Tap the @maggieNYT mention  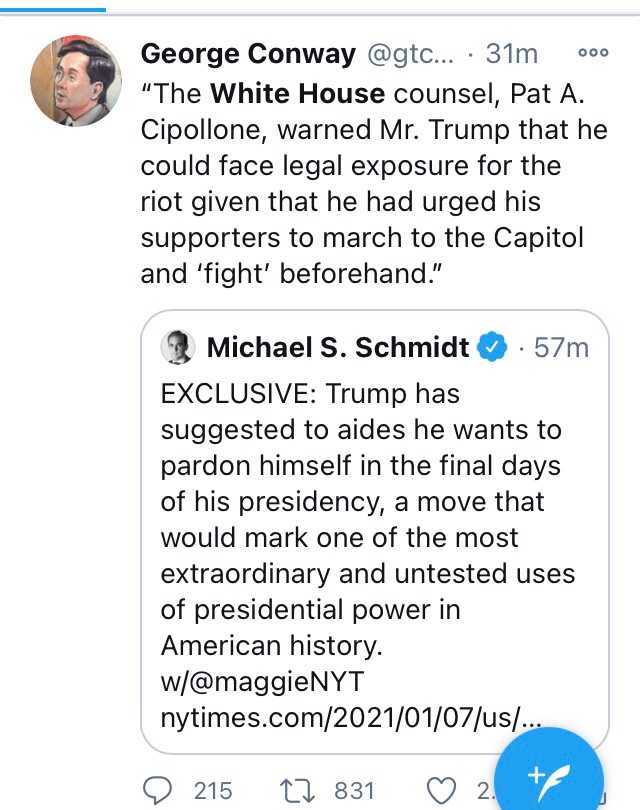270,682
